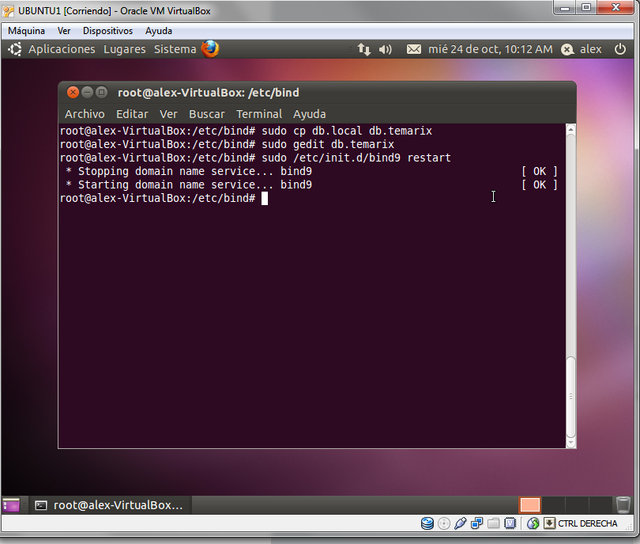
Task: Click the optical drive (CD) indicator
Action: [x=444, y=523]
